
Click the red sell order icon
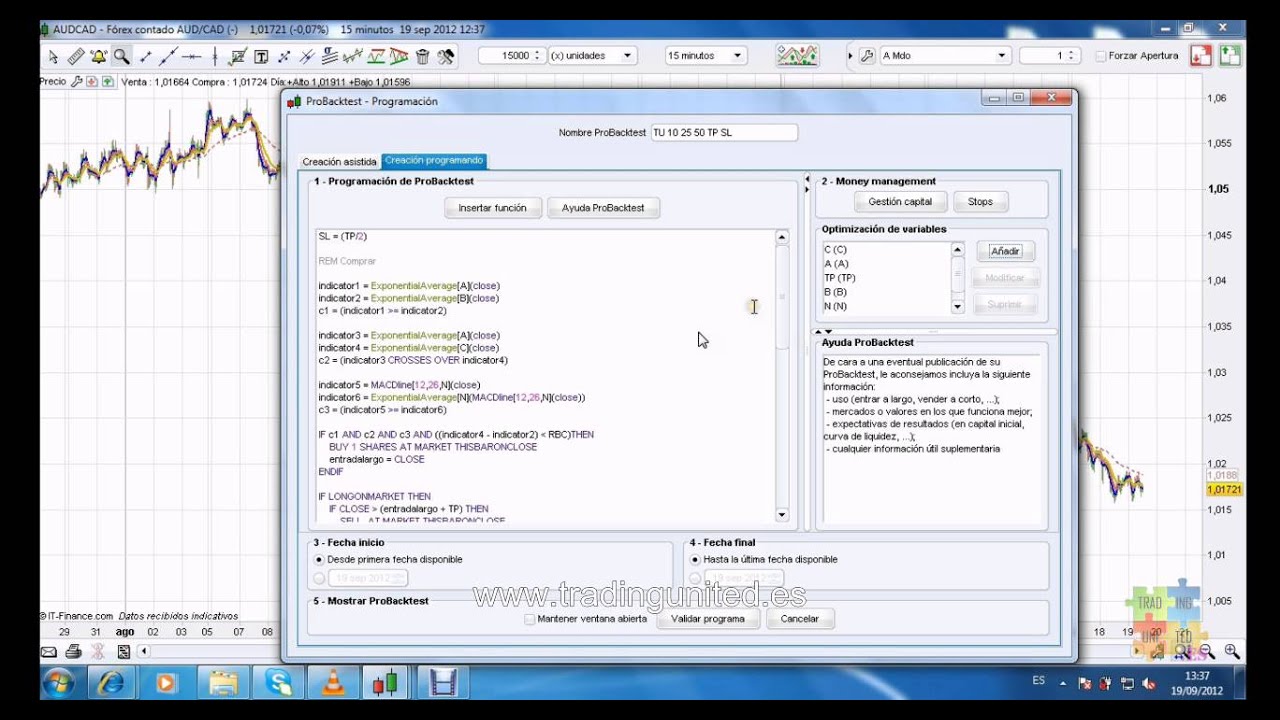tap(1201, 56)
